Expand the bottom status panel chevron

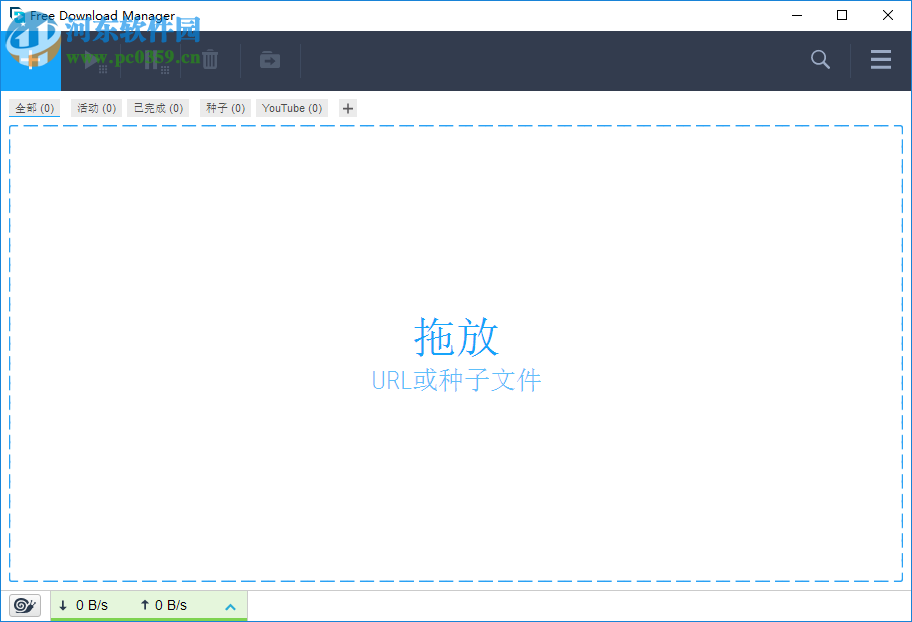(x=229, y=605)
